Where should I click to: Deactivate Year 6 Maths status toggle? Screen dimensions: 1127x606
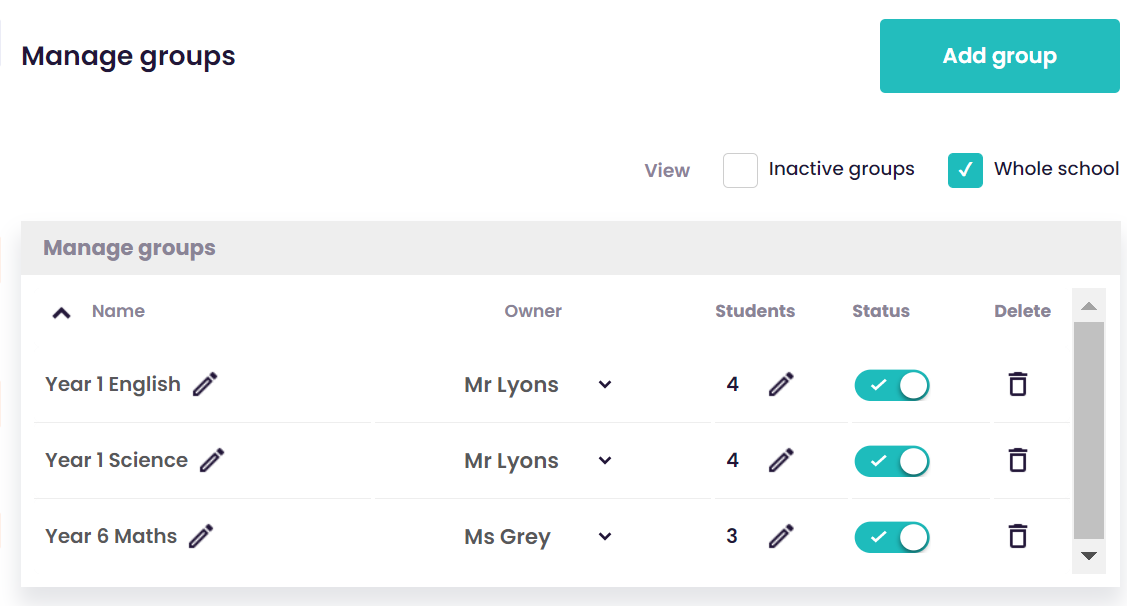[892, 538]
